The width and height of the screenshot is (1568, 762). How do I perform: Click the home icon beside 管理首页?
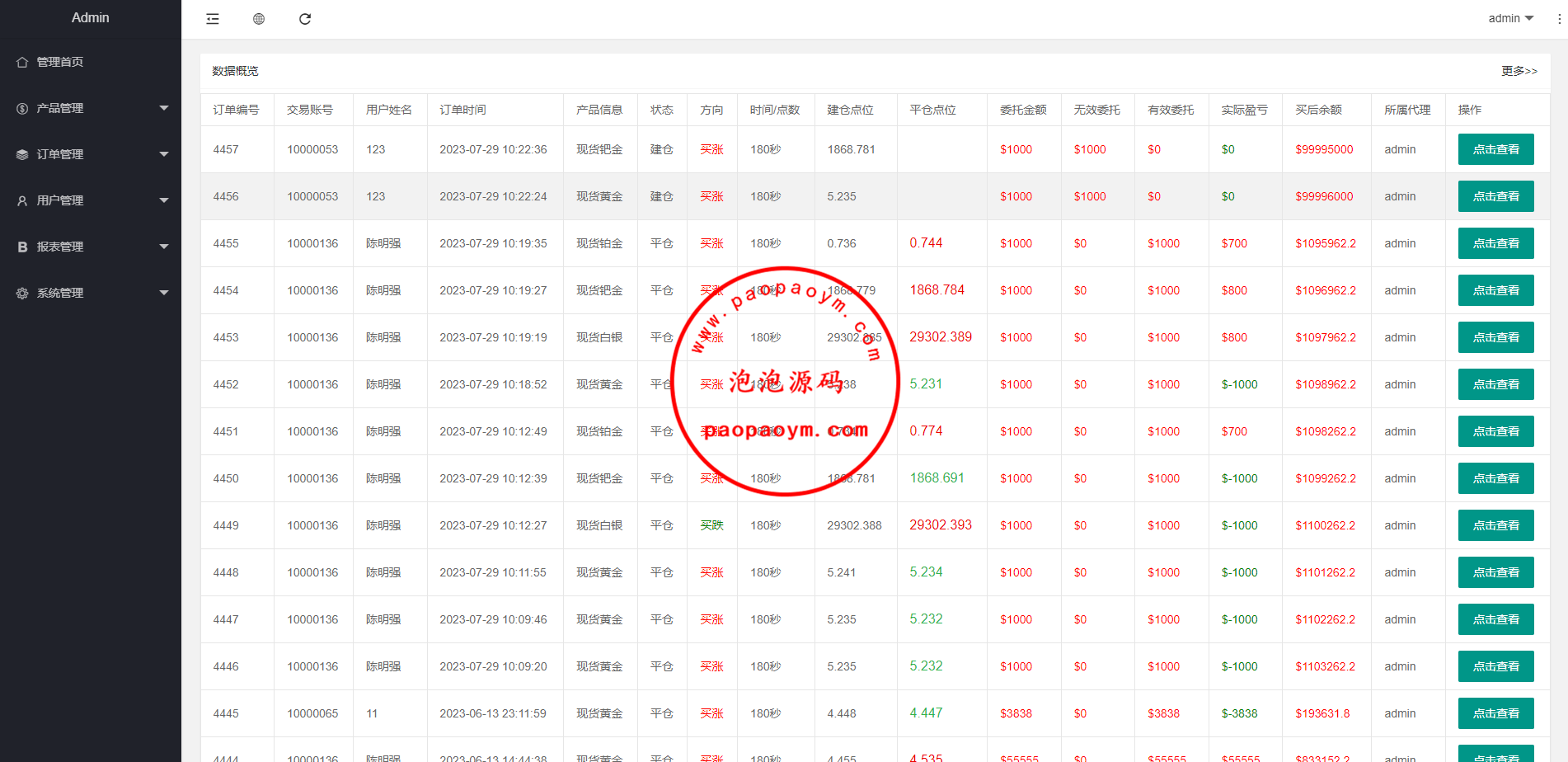pyautogui.click(x=22, y=63)
